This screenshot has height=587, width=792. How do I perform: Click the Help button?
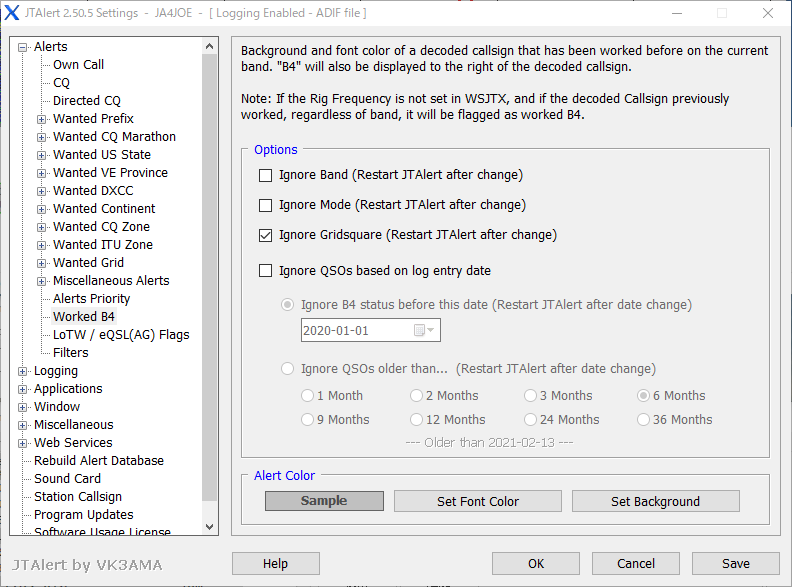(276, 563)
